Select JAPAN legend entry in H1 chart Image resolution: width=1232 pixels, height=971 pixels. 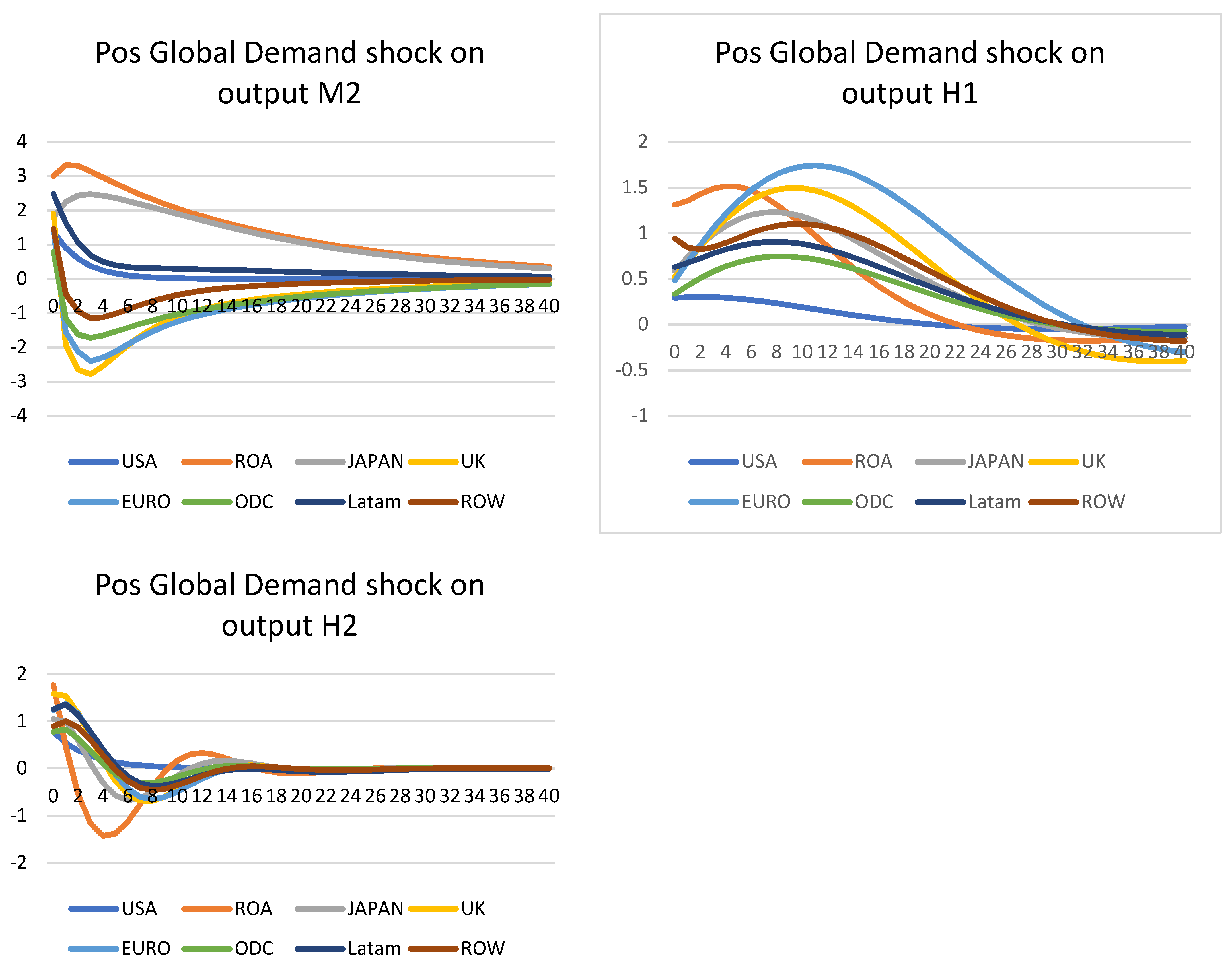[x=996, y=462]
